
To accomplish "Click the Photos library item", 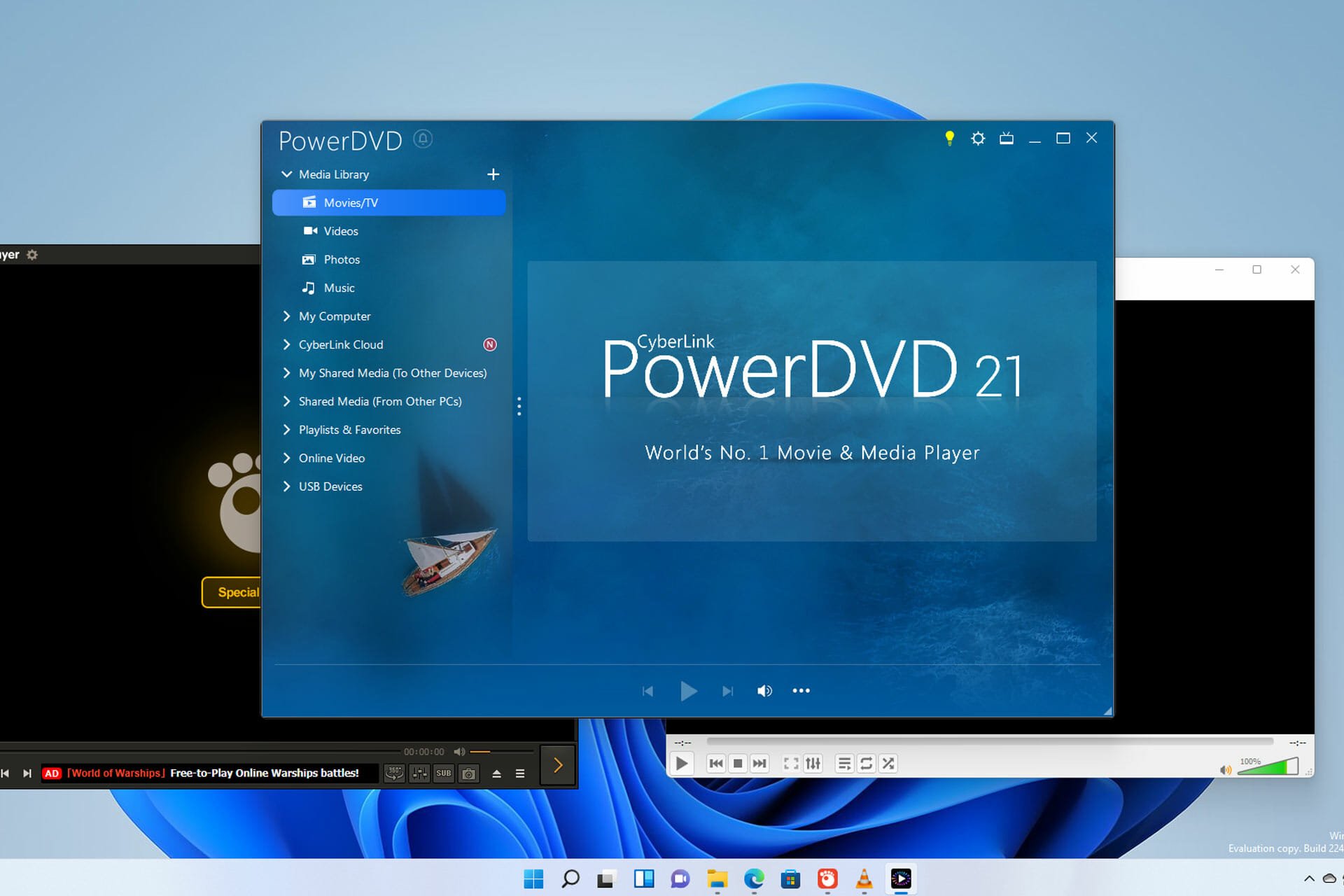I will [x=340, y=259].
